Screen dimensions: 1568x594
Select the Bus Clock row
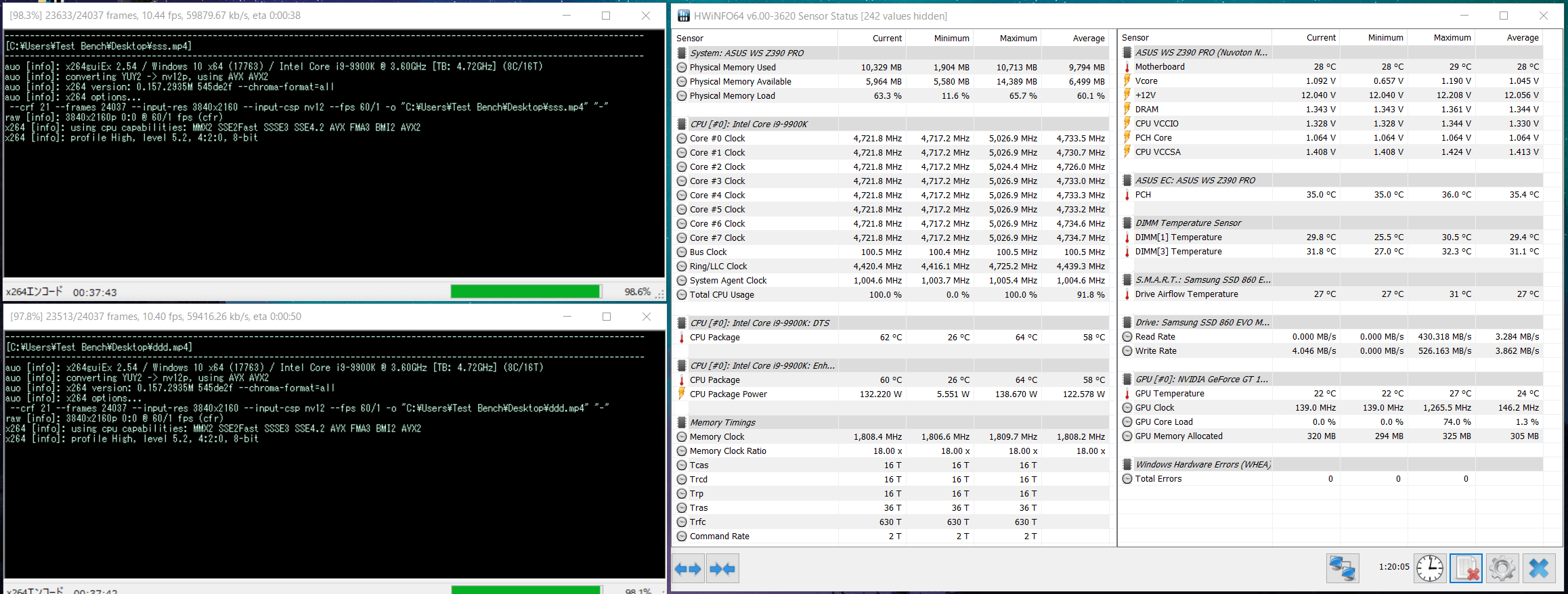click(891, 252)
